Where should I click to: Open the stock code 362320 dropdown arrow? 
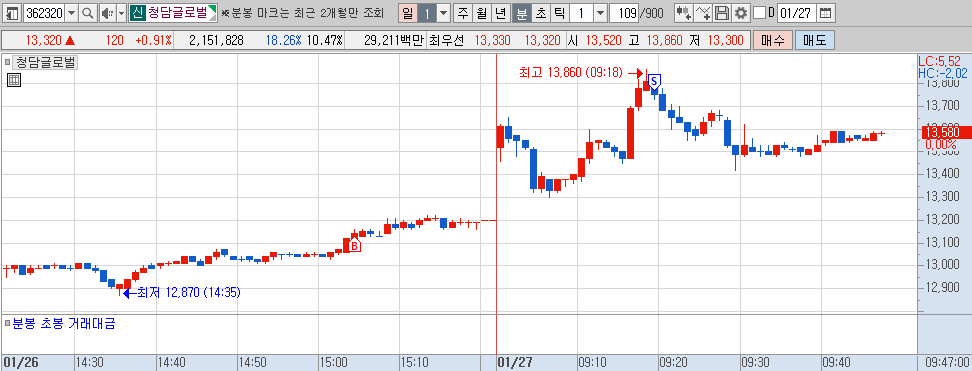tap(72, 12)
